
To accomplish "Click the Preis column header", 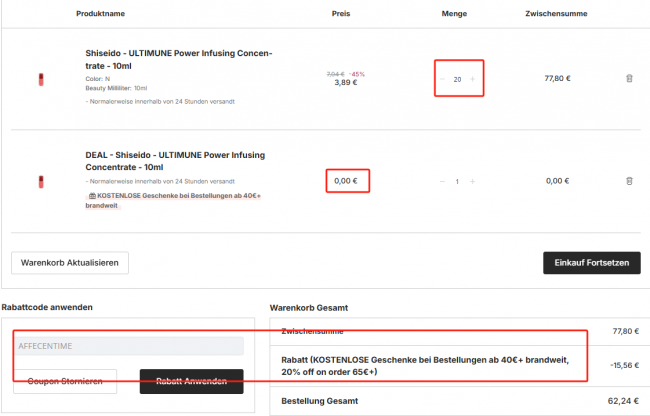I will (x=341, y=14).
